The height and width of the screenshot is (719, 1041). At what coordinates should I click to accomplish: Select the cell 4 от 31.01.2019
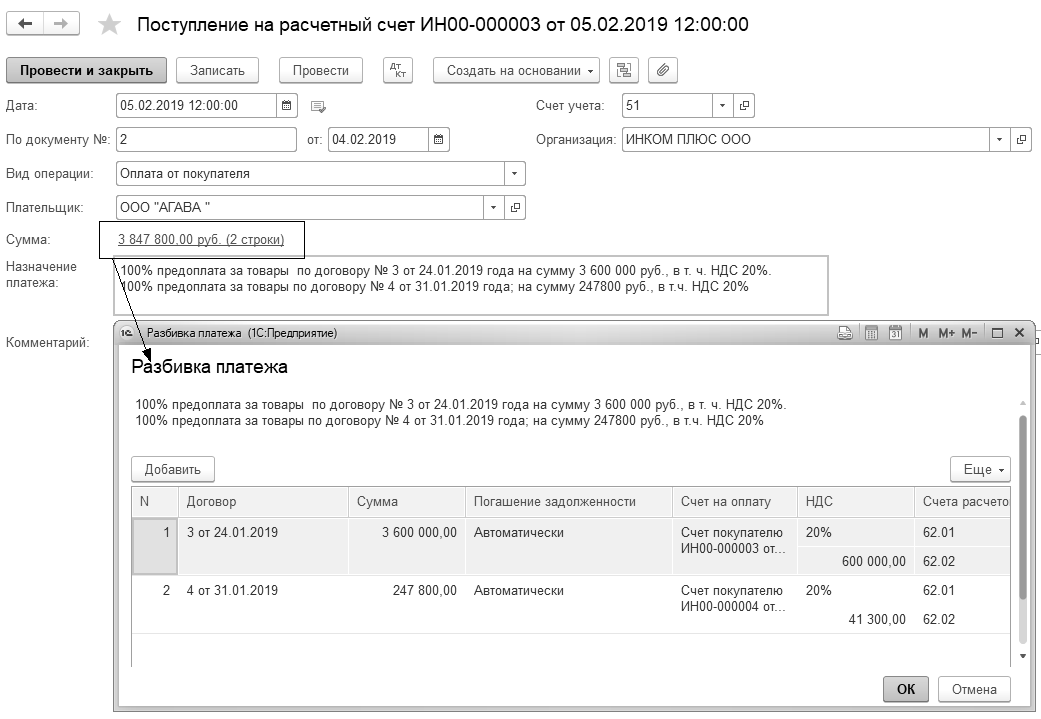(x=263, y=604)
